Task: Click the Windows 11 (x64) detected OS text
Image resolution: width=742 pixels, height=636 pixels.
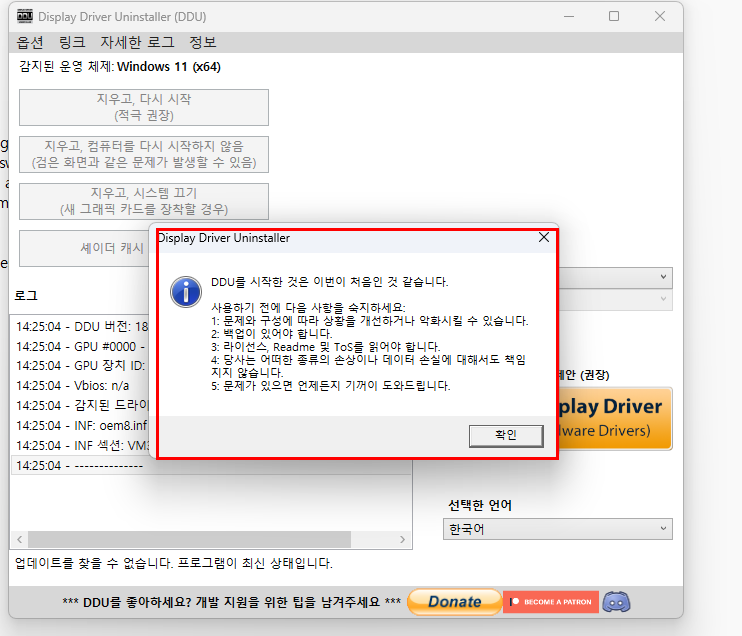Action: point(168,67)
